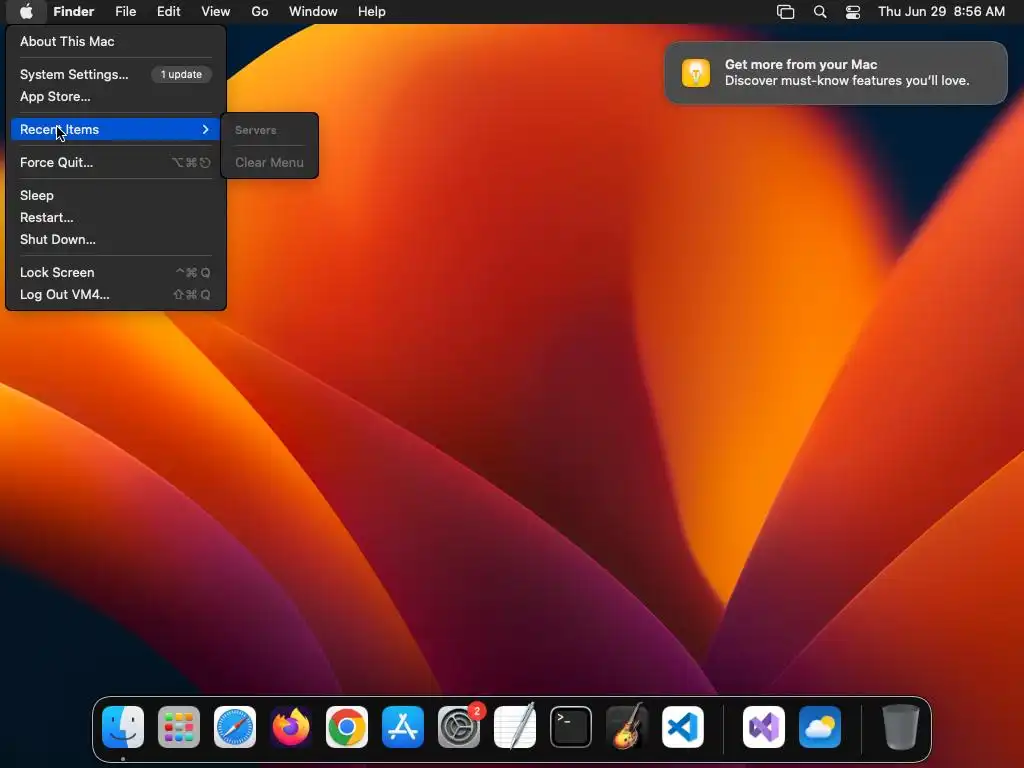Click the 1 update badge
Viewport: 1024px width, 768px height.
tap(182, 74)
